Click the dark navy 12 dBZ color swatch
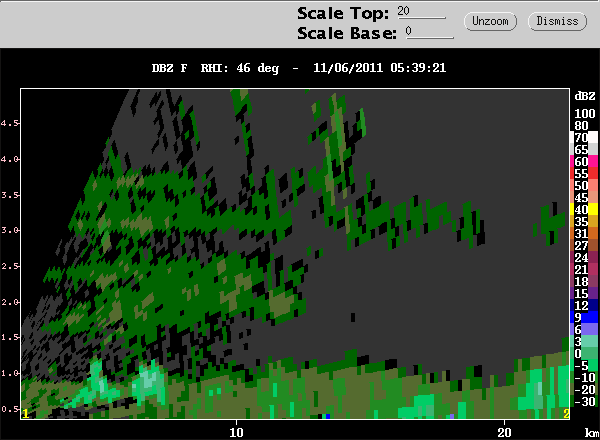Screen dimensions: 600x440 tap(593, 305)
